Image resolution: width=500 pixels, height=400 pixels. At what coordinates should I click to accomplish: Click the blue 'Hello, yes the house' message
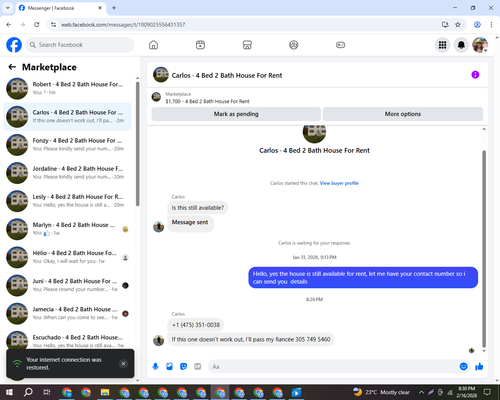point(363,277)
